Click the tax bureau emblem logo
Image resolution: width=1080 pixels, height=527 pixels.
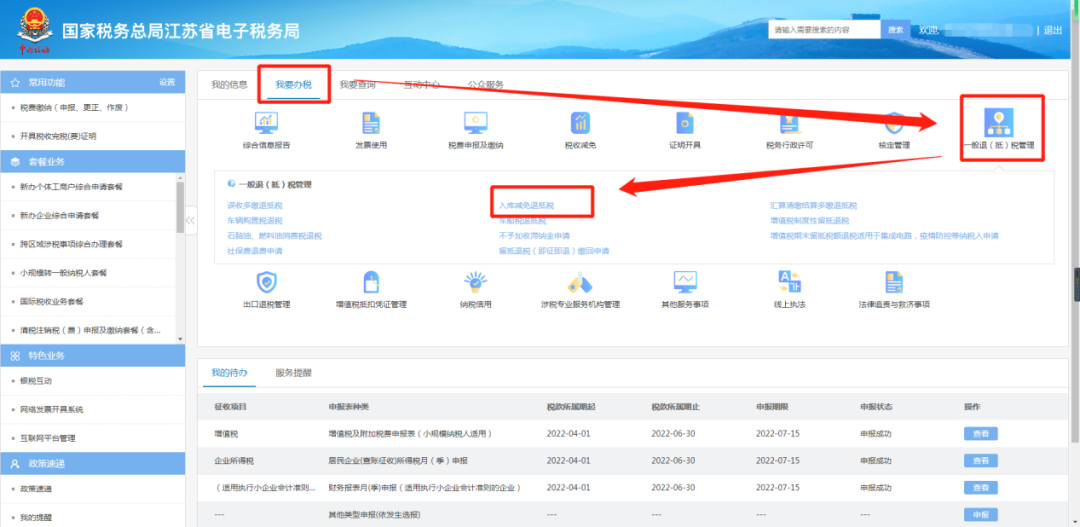pos(34,30)
